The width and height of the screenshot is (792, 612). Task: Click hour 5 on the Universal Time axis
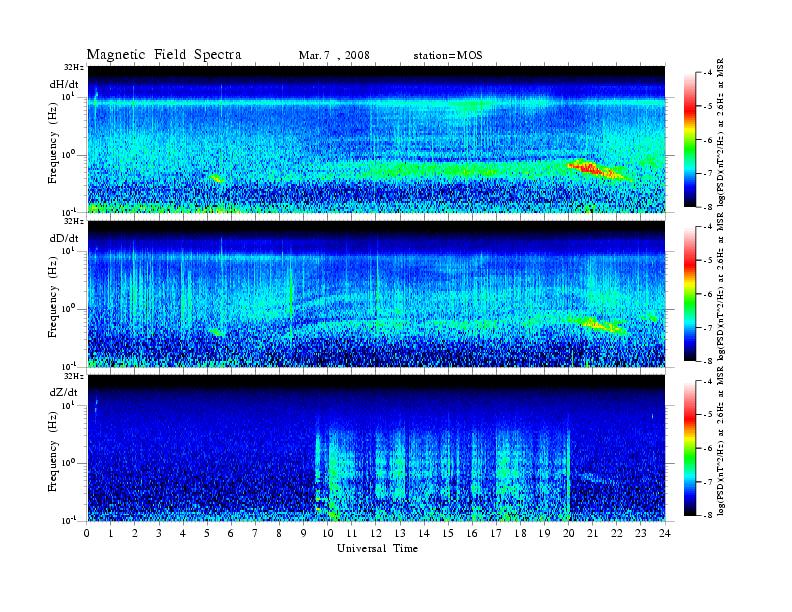[x=207, y=533]
